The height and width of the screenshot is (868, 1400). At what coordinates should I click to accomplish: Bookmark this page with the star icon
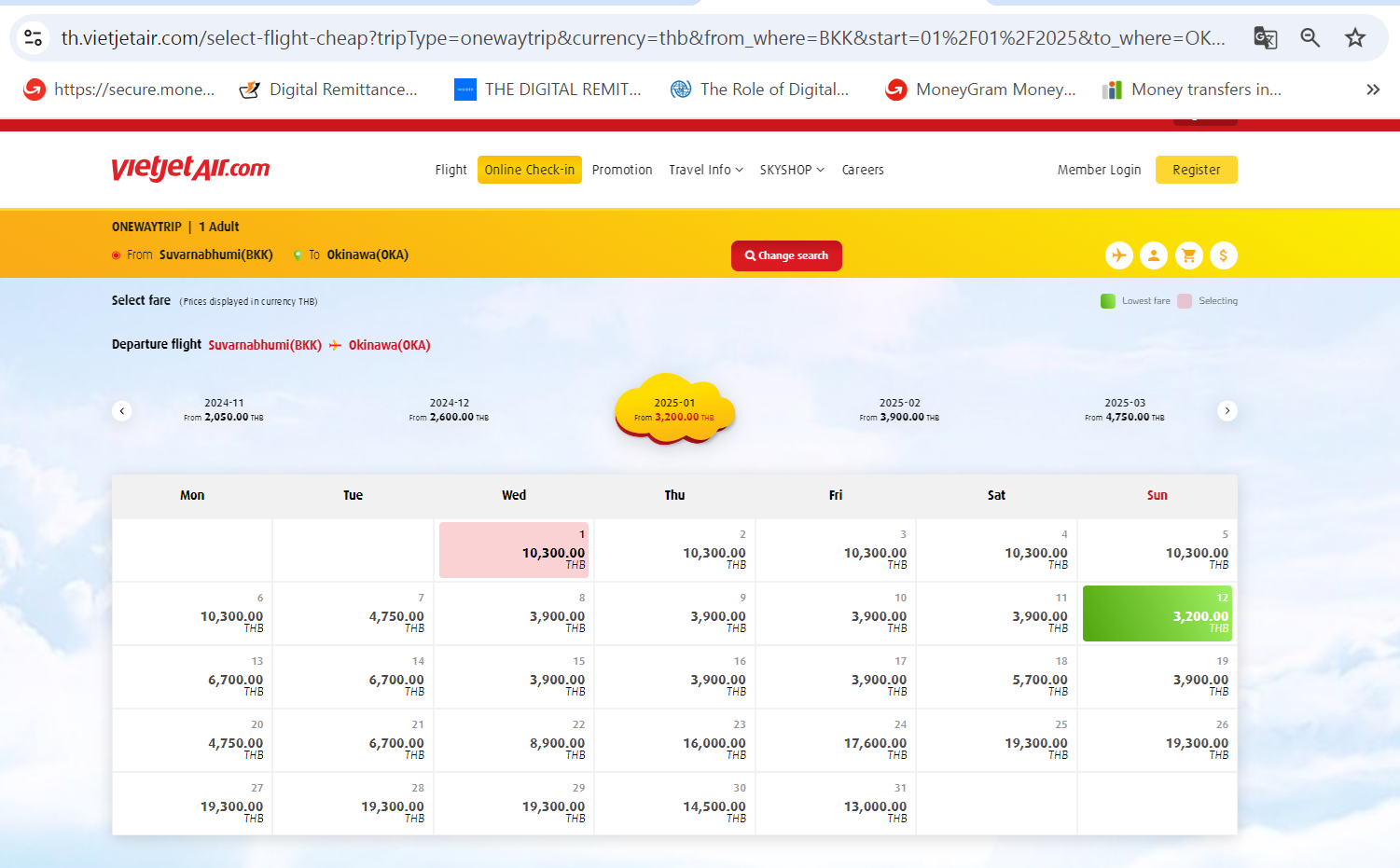(x=1355, y=37)
